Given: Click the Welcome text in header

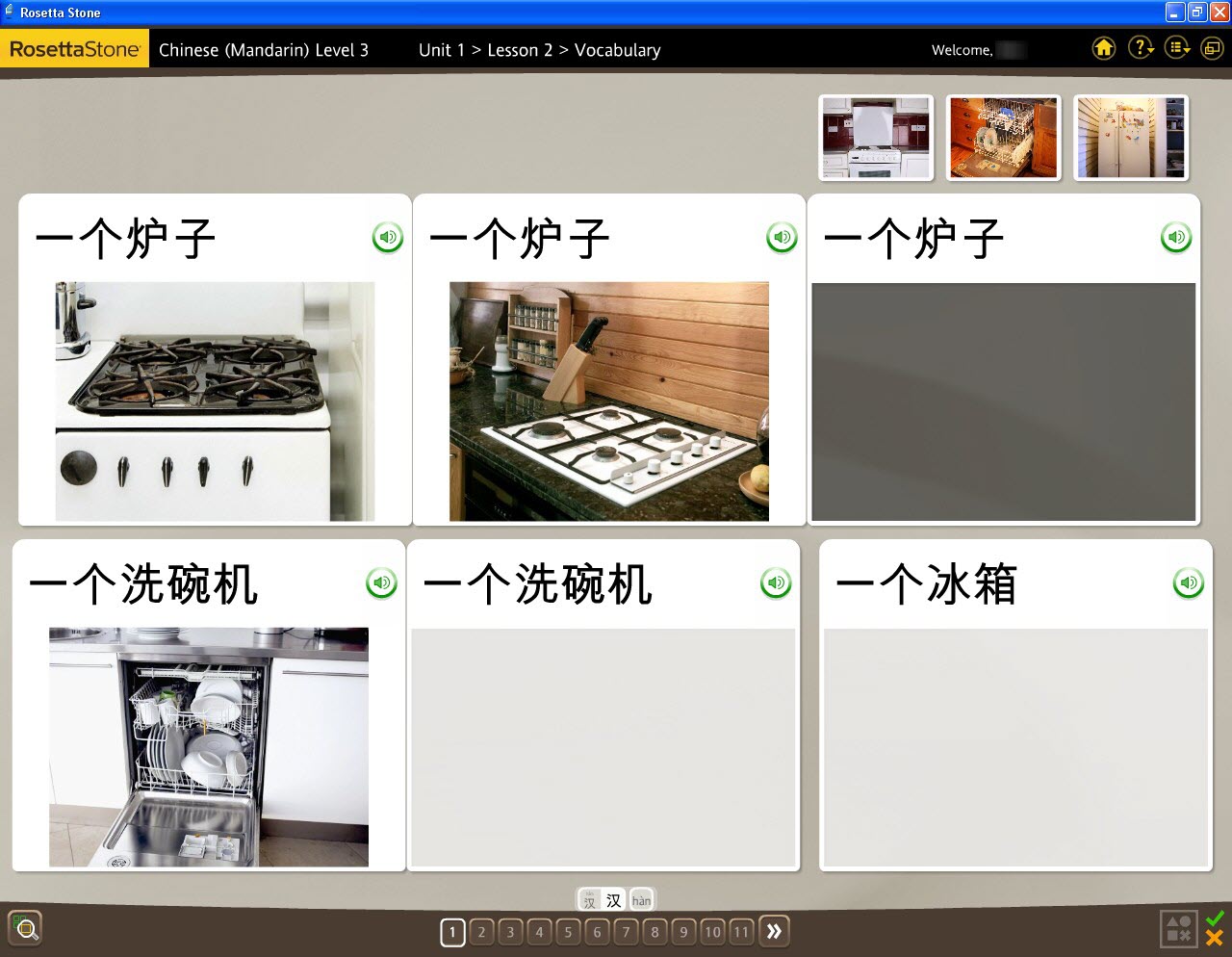Looking at the screenshot, I should (962, 50).
